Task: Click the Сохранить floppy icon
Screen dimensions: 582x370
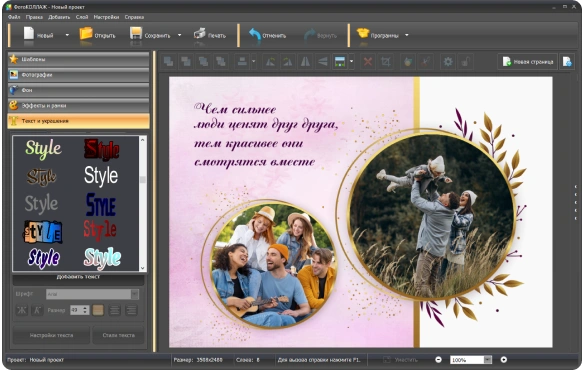Action: [136, 34]
